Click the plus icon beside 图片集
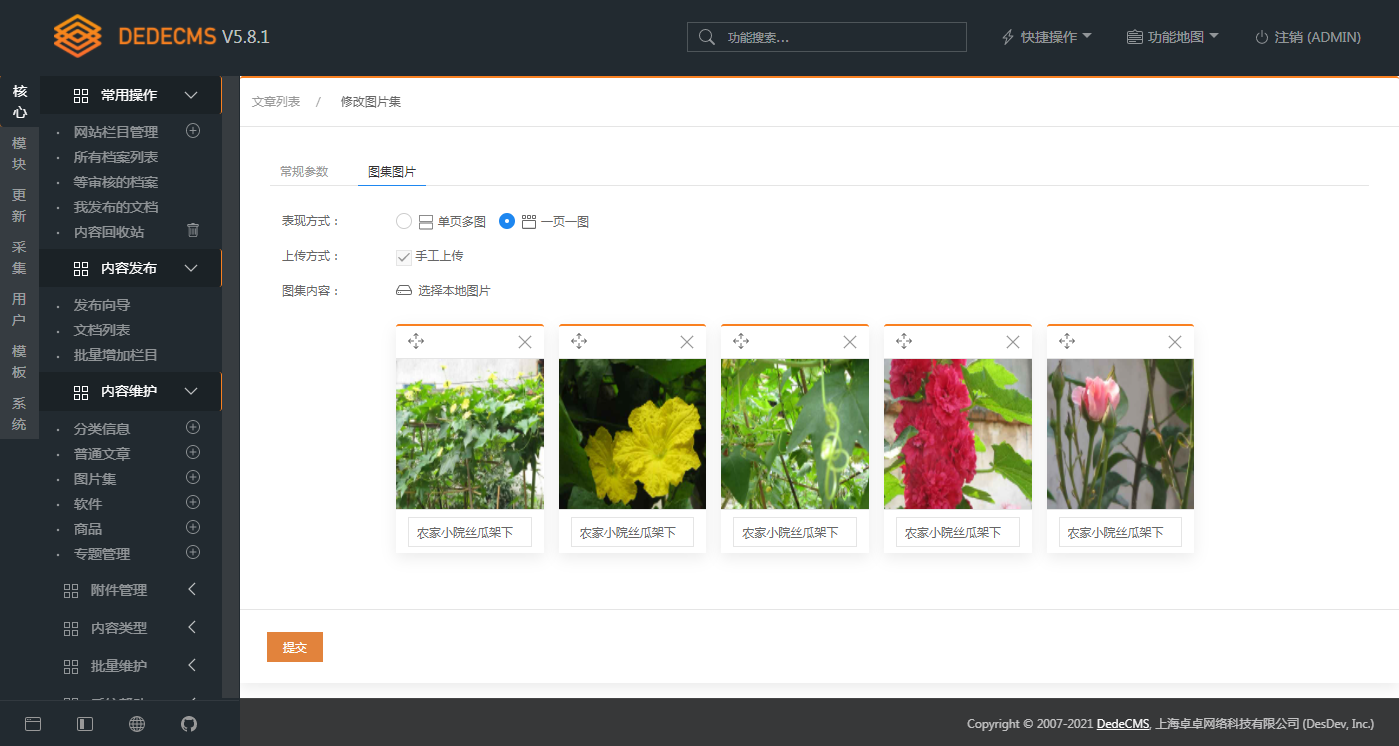The width and height of the screenshot is (1399, 746). [x=192, y=478]
